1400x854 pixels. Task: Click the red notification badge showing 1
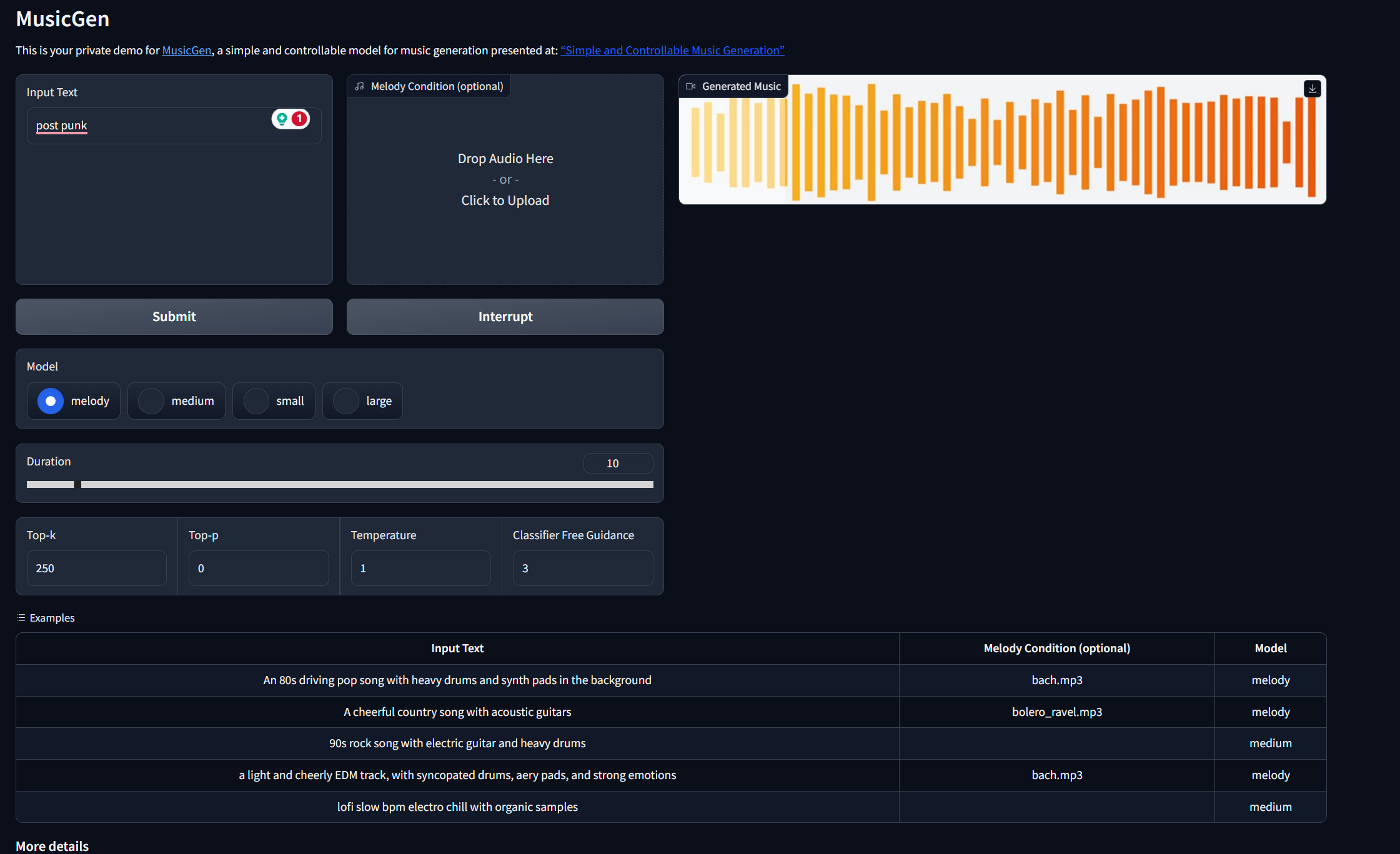click(299, 118)
